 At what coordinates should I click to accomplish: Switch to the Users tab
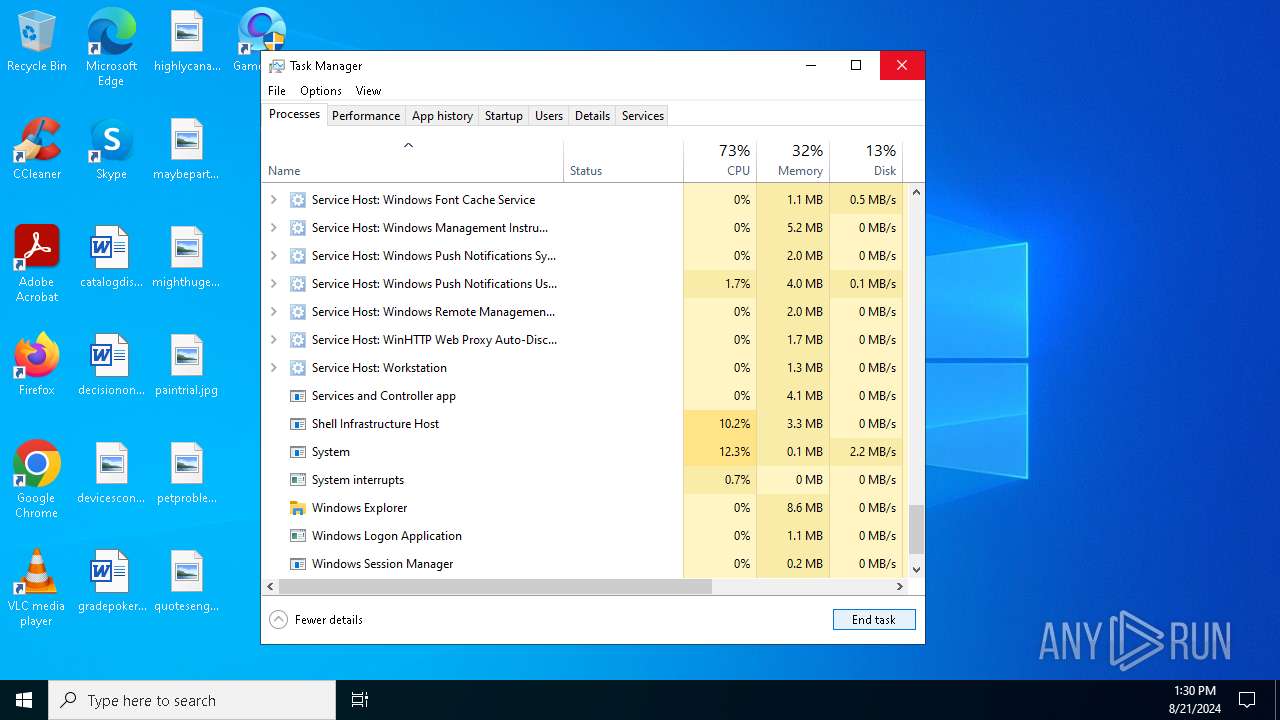549,116
